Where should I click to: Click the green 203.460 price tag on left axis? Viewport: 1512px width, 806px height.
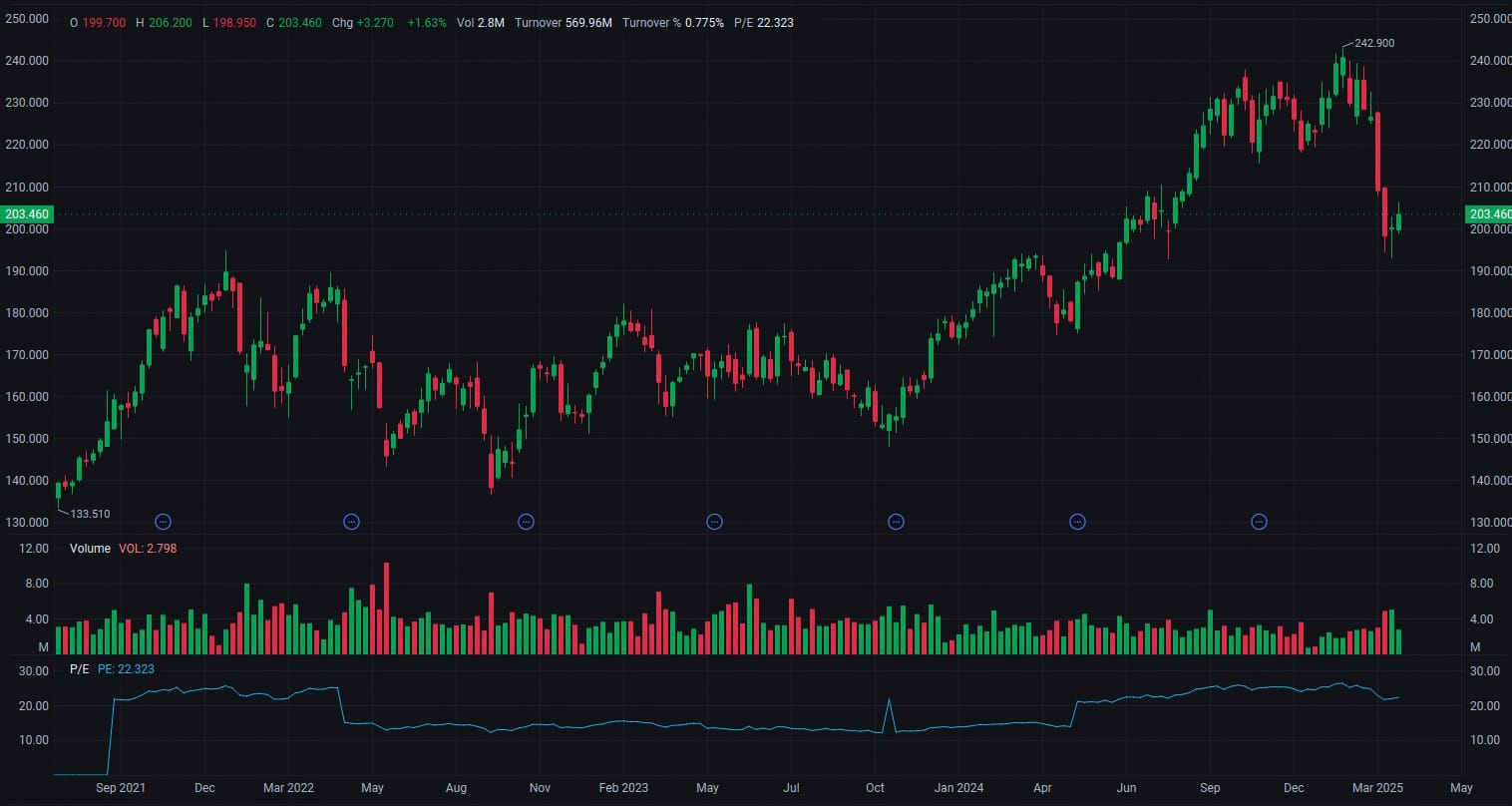tap(26, 214)
